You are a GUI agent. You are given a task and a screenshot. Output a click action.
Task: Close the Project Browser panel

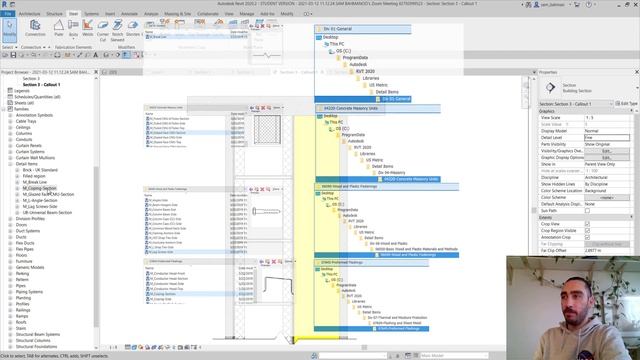click(96, 72)
